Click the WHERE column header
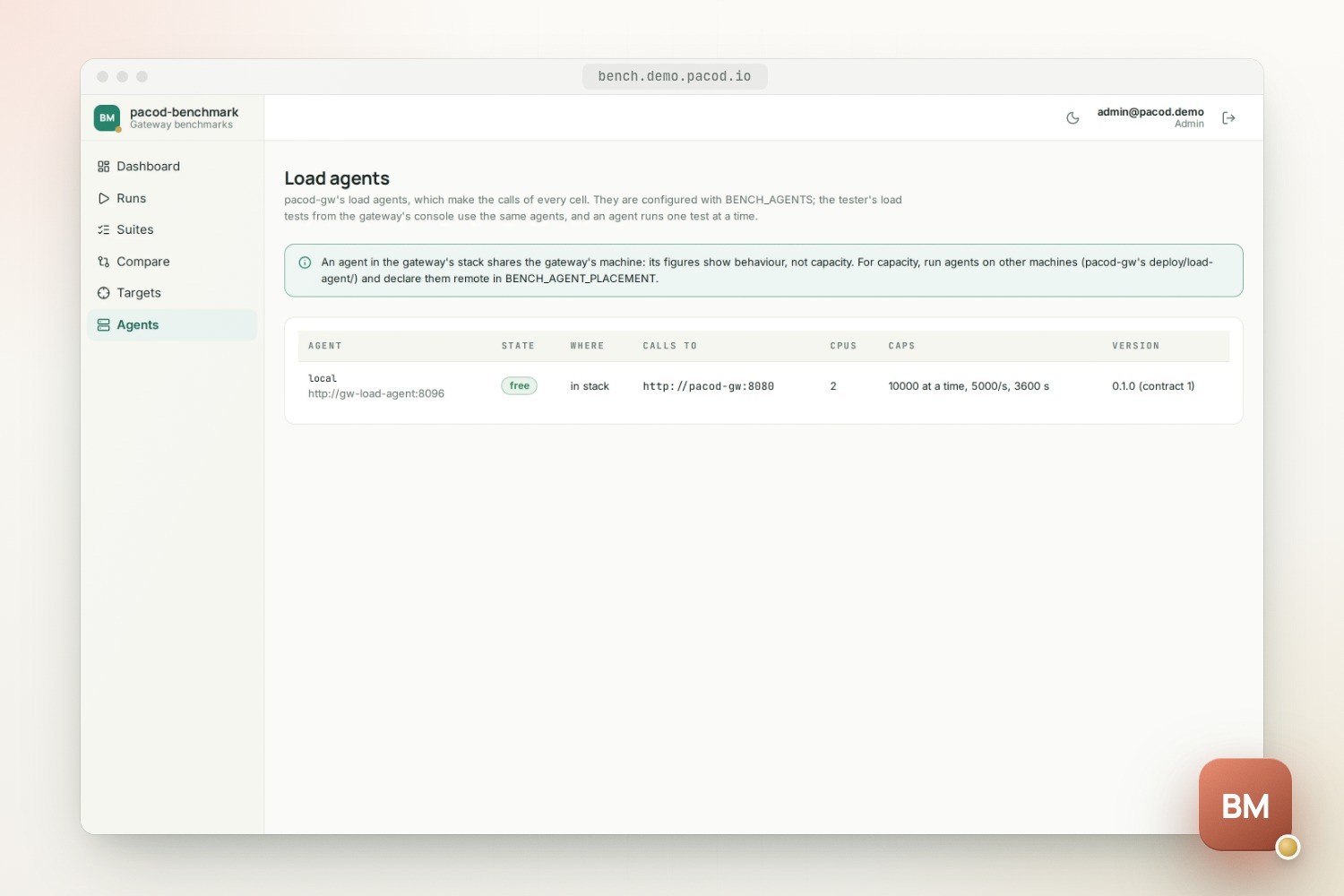Viewport: 1344px width, 896px height. click(x=587, y=346)
